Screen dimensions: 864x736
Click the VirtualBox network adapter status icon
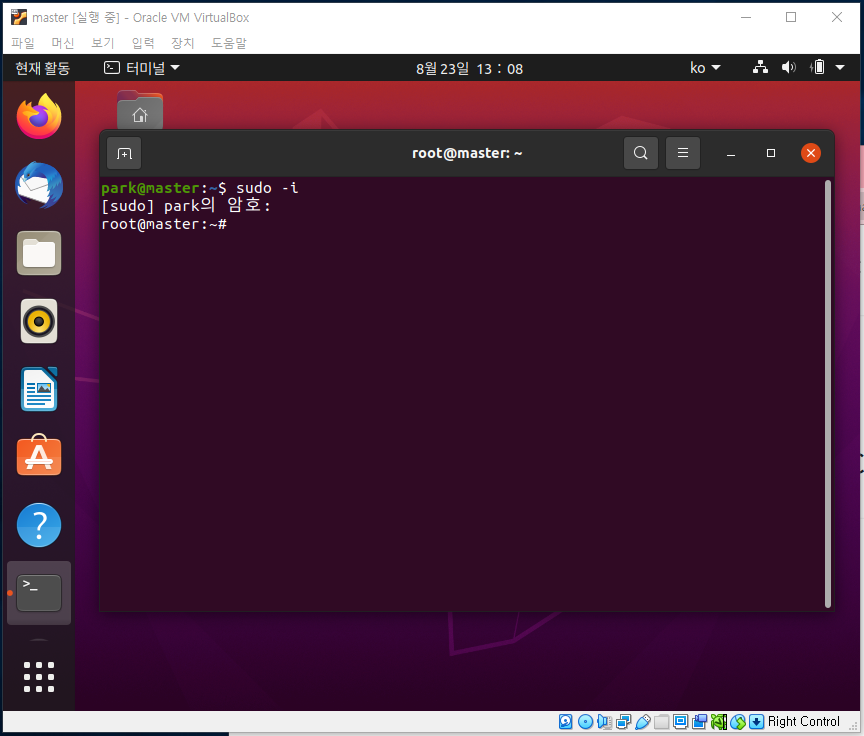[624, 722]
